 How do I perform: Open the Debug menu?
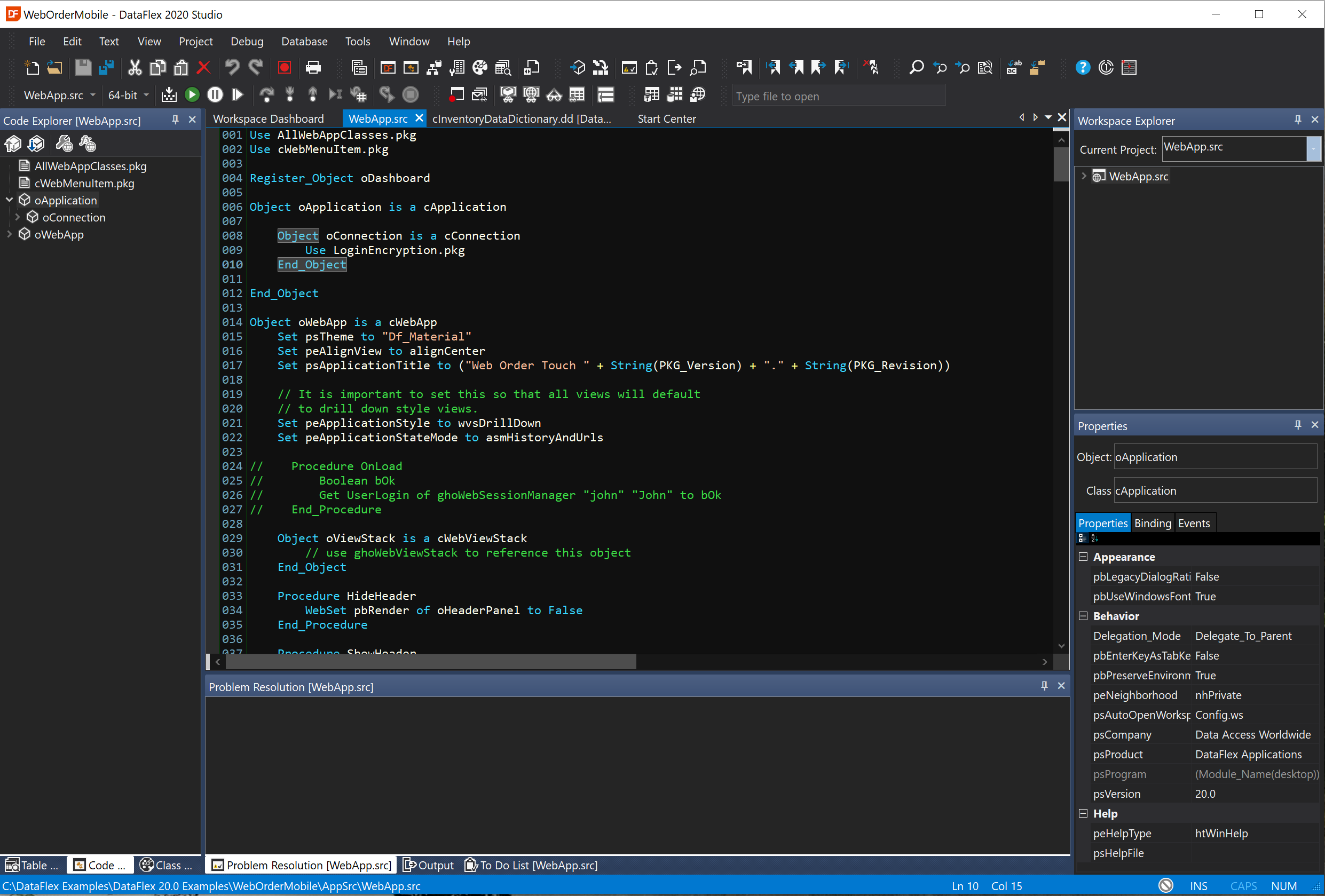point(247,42)
